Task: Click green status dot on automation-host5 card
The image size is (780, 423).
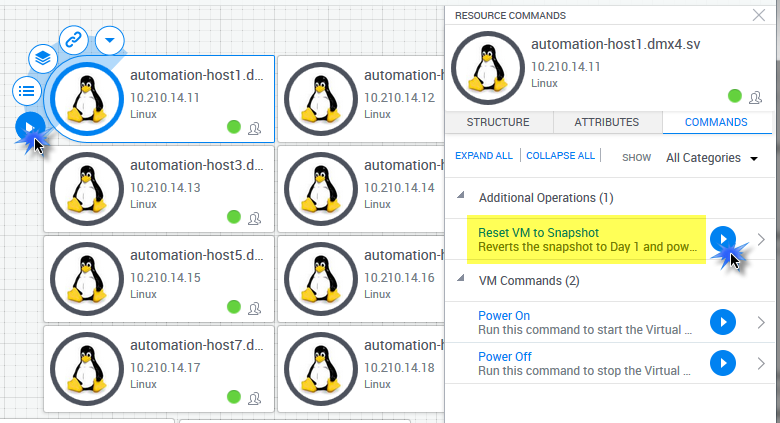Action: pyautogui.click(x=234, y=307)
